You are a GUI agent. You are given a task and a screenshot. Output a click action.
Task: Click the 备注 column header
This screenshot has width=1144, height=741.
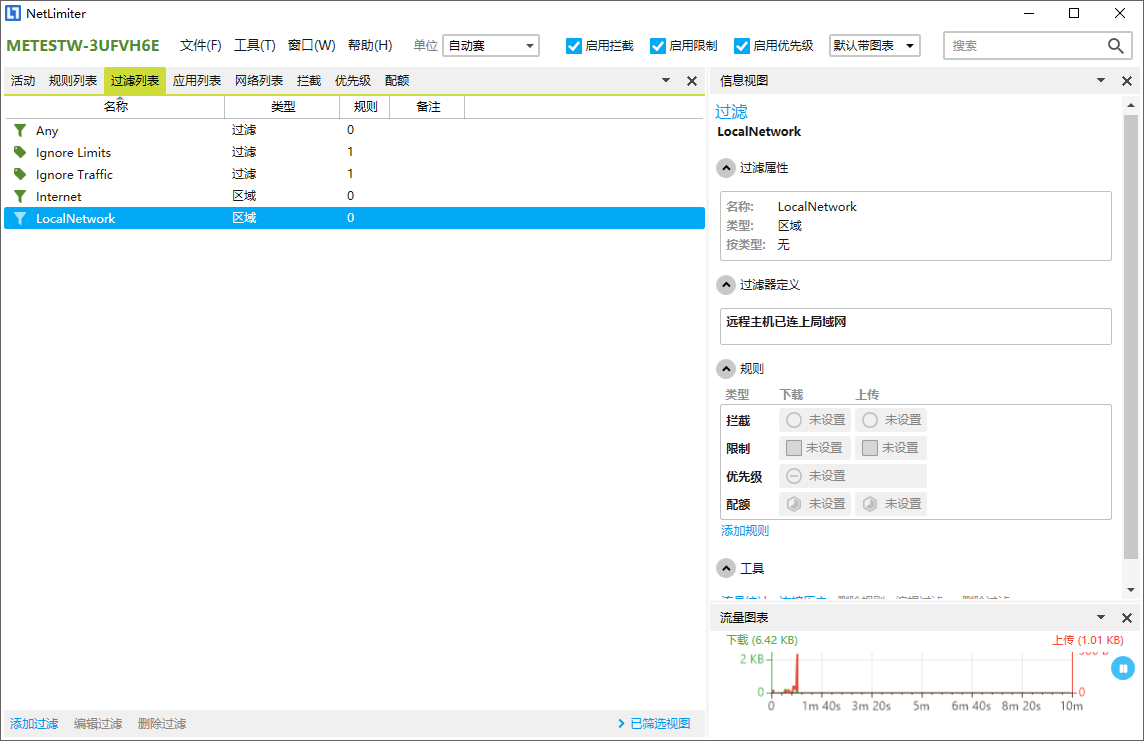428,107
